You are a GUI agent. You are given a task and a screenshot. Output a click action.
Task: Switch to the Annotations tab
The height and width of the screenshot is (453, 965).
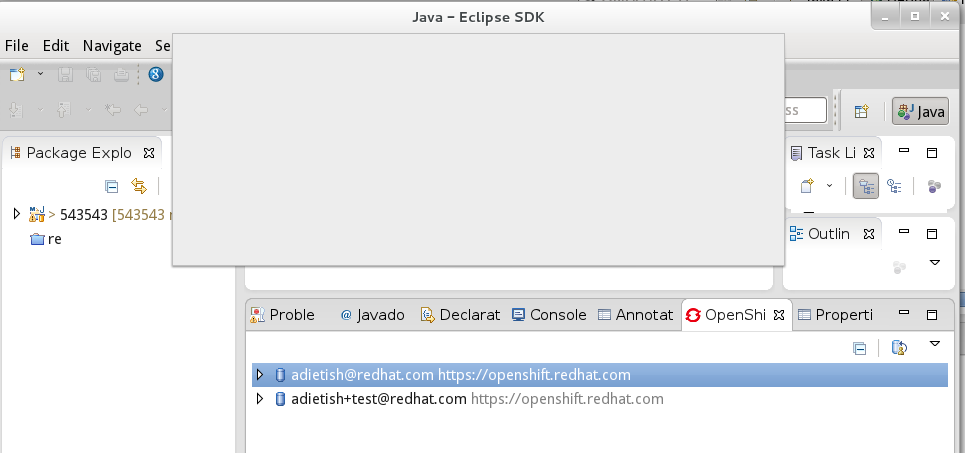click(x=636, y=315)
